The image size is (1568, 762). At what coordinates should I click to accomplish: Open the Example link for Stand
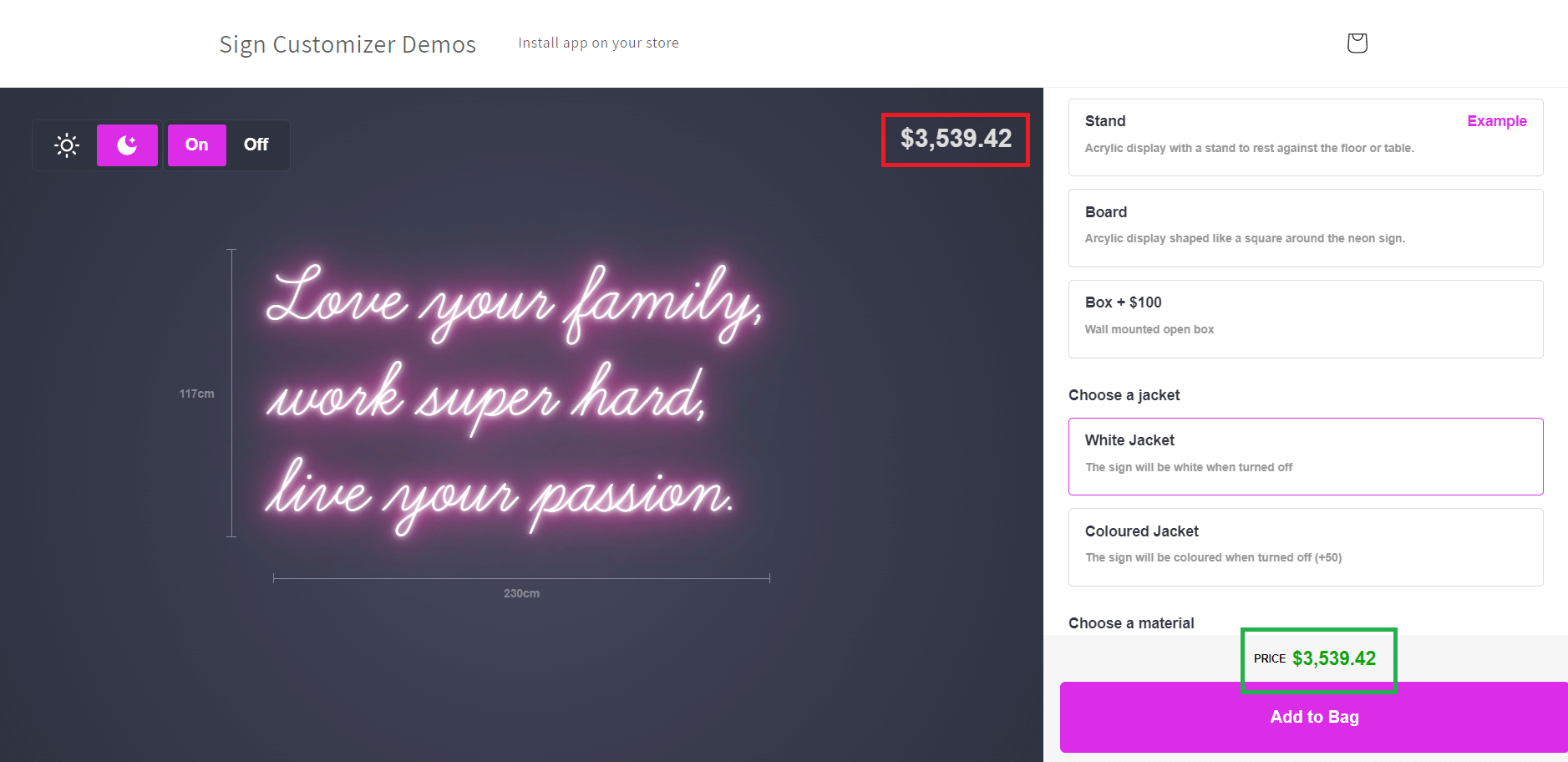(x=1496, y=121)
